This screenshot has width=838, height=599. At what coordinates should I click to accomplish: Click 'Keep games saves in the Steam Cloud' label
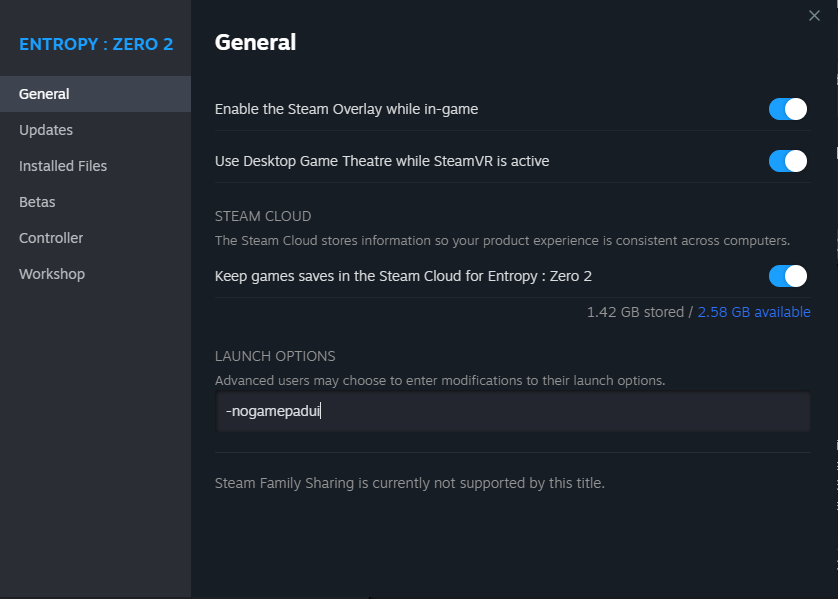pyautogui.click(x=410, y=276)
